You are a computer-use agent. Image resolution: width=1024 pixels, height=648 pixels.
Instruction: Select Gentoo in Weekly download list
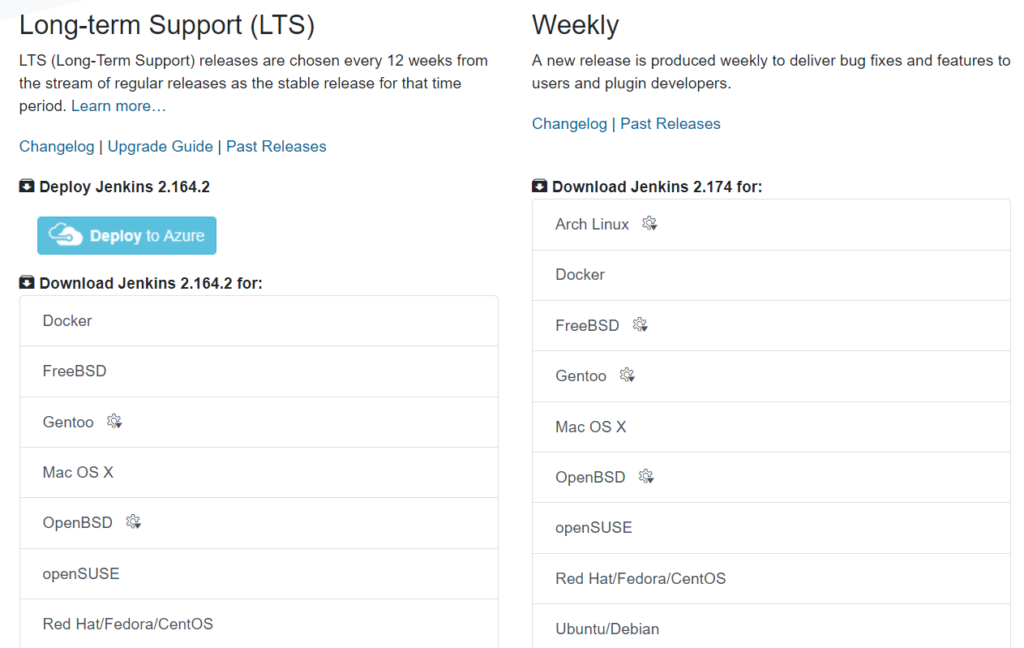point(771,376)
